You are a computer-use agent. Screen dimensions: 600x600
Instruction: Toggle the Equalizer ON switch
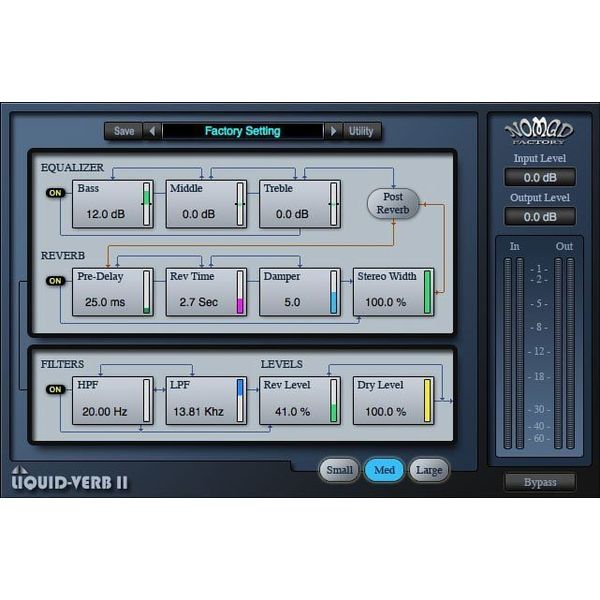(55, 193)
